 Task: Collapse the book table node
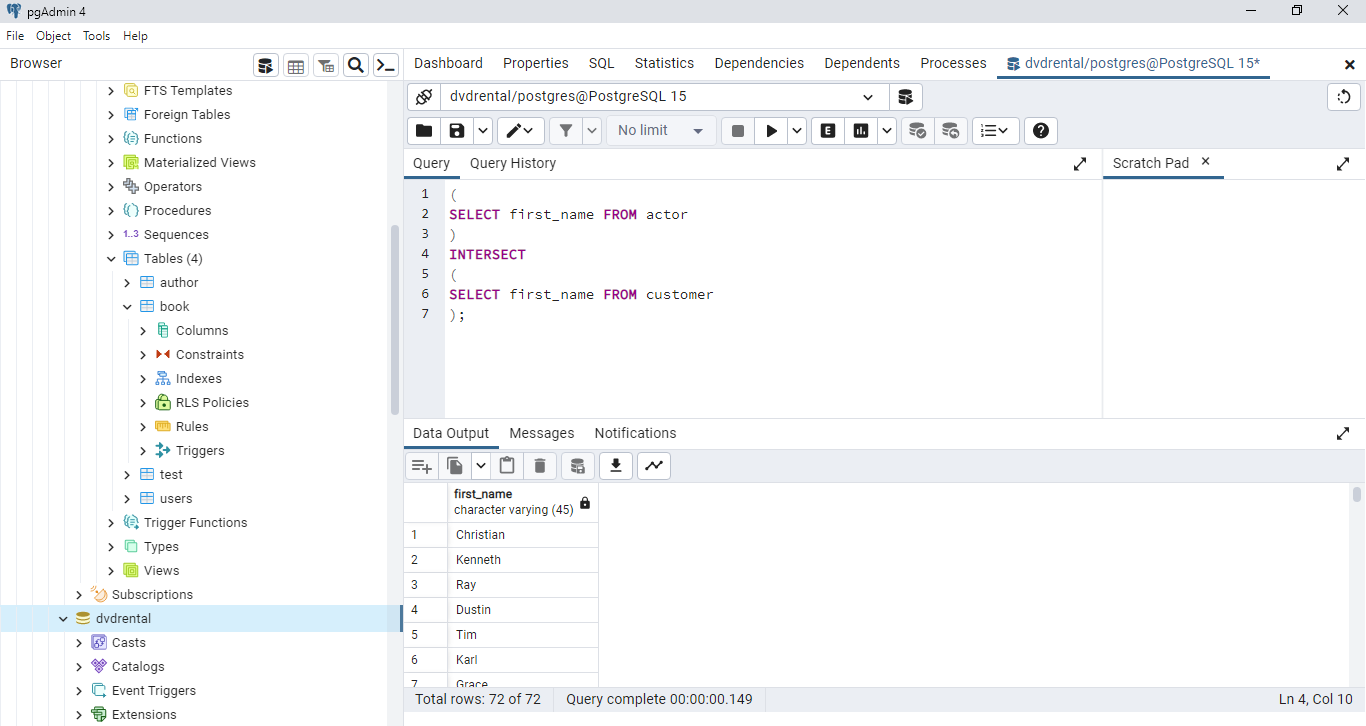127,307
